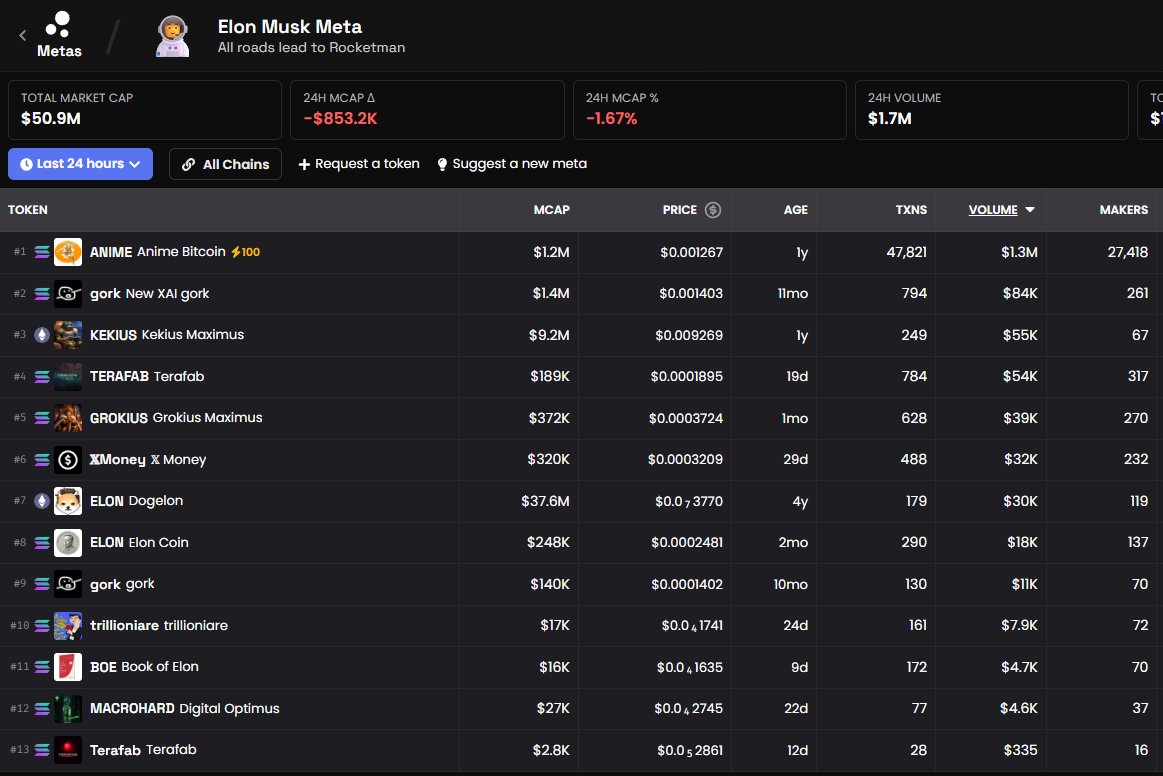Click the BOE Book of Elon name
Image resolution: width=1163 pixels, height=776 pixels.
(145, 667)
